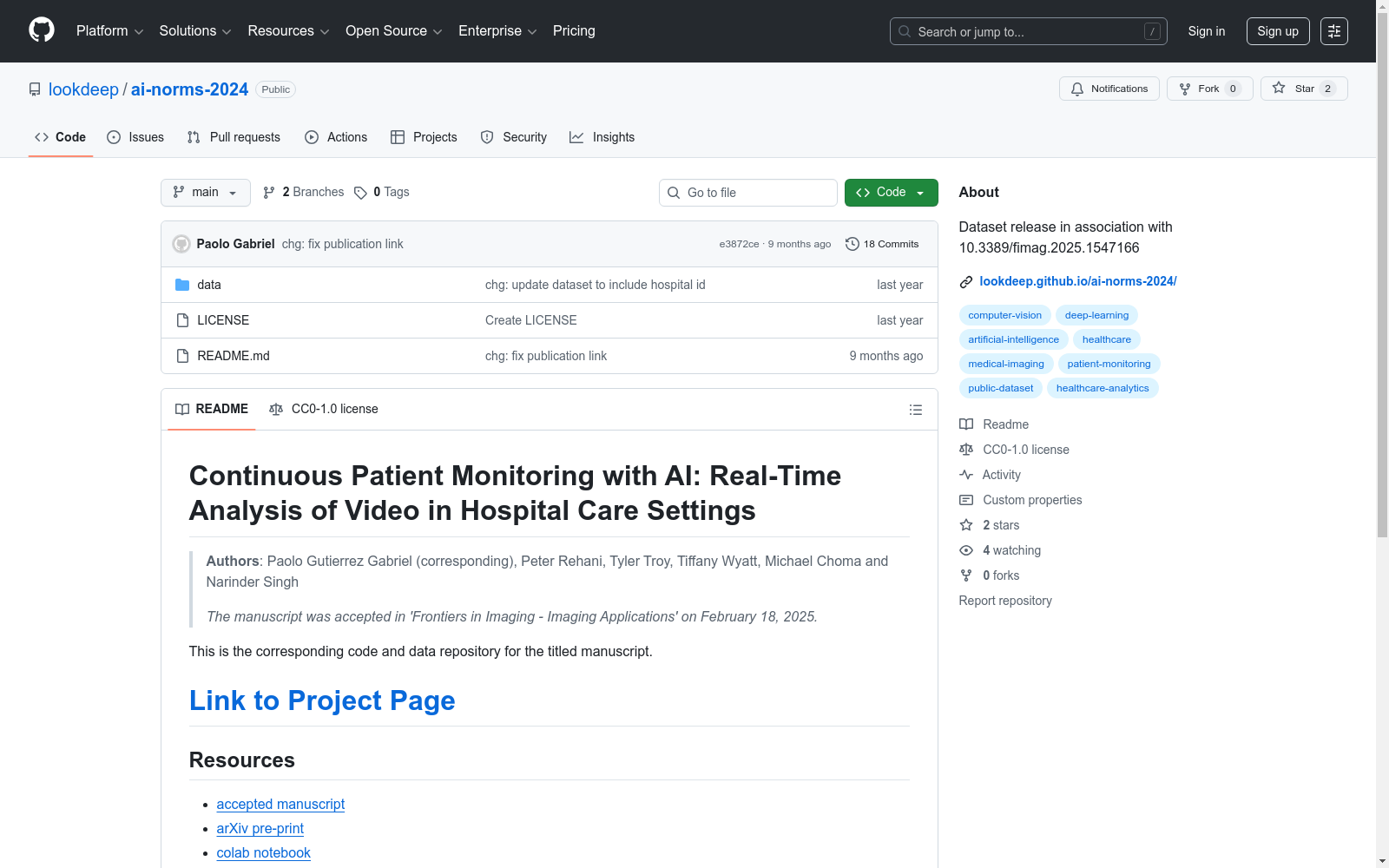
Task: Open the healthcare-analytics topic tag
Action: pos(1103,388)
